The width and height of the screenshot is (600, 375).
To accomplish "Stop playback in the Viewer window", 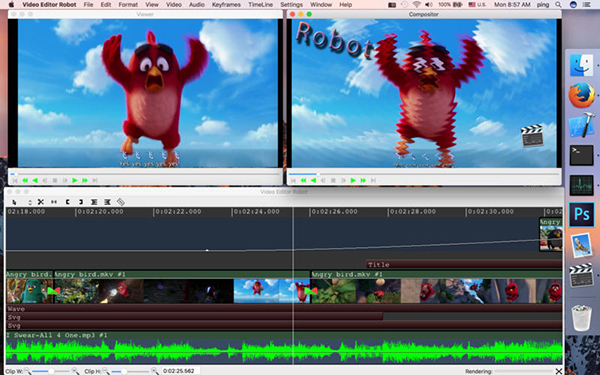I will [x=55, y=180].
